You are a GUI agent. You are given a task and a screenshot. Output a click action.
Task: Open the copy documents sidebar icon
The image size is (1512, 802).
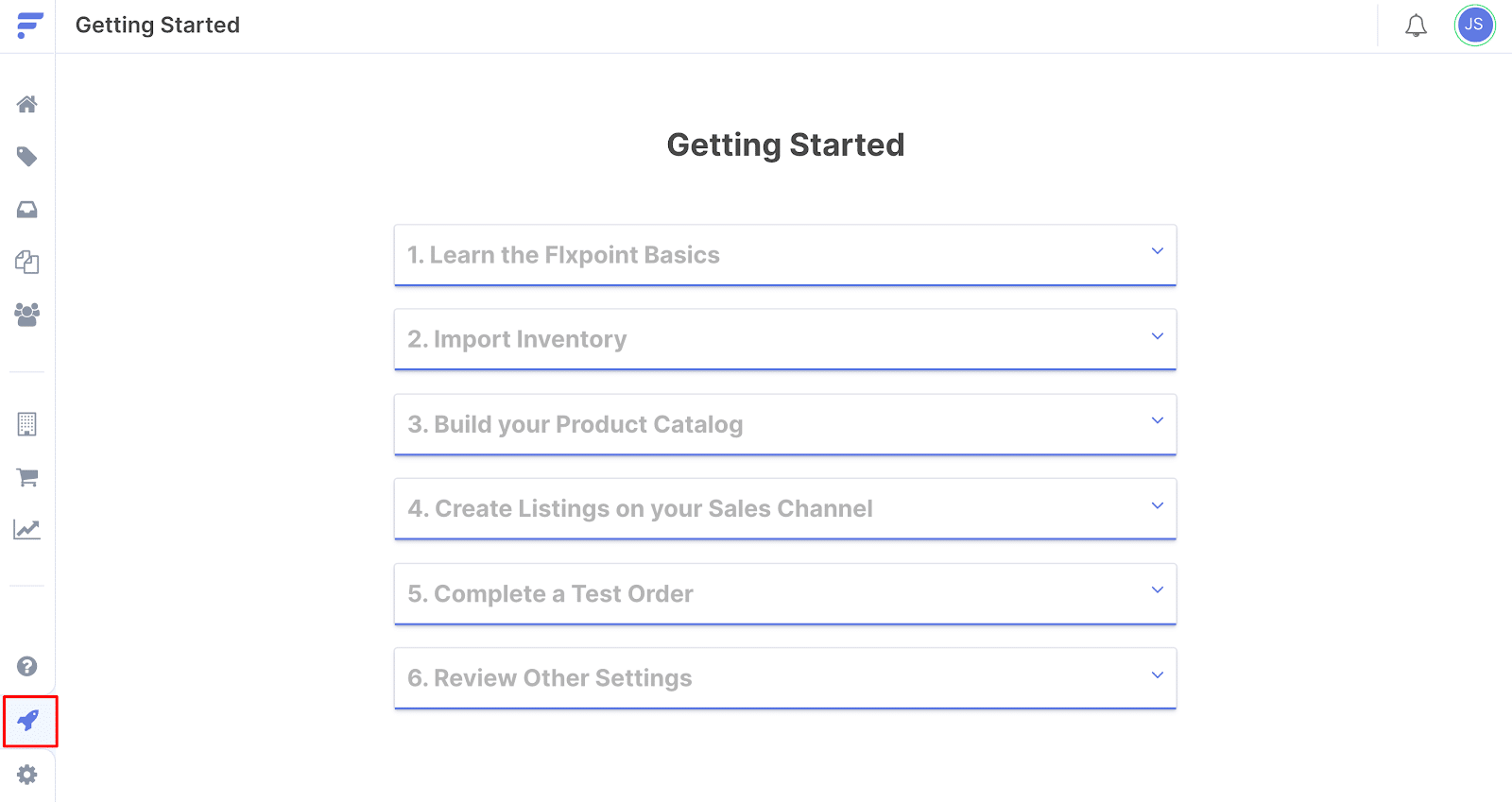click(x=27, y=262)
